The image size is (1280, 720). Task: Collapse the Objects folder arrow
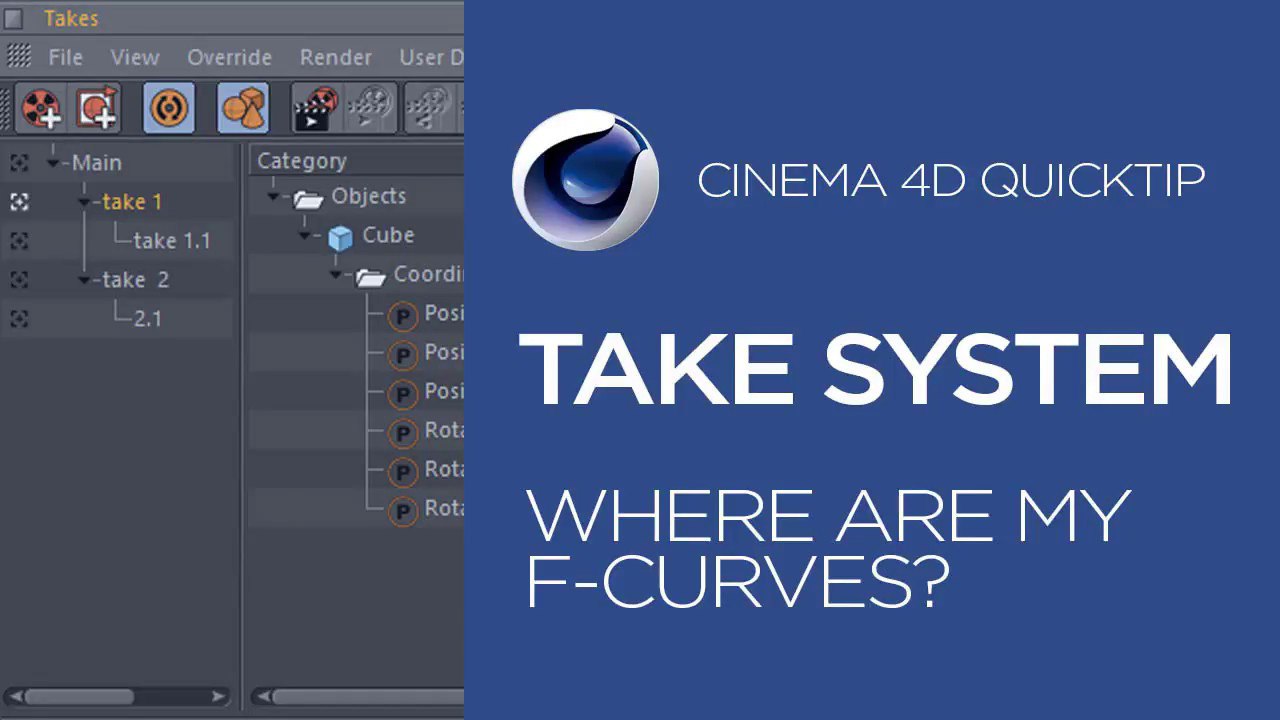point(273,197)
